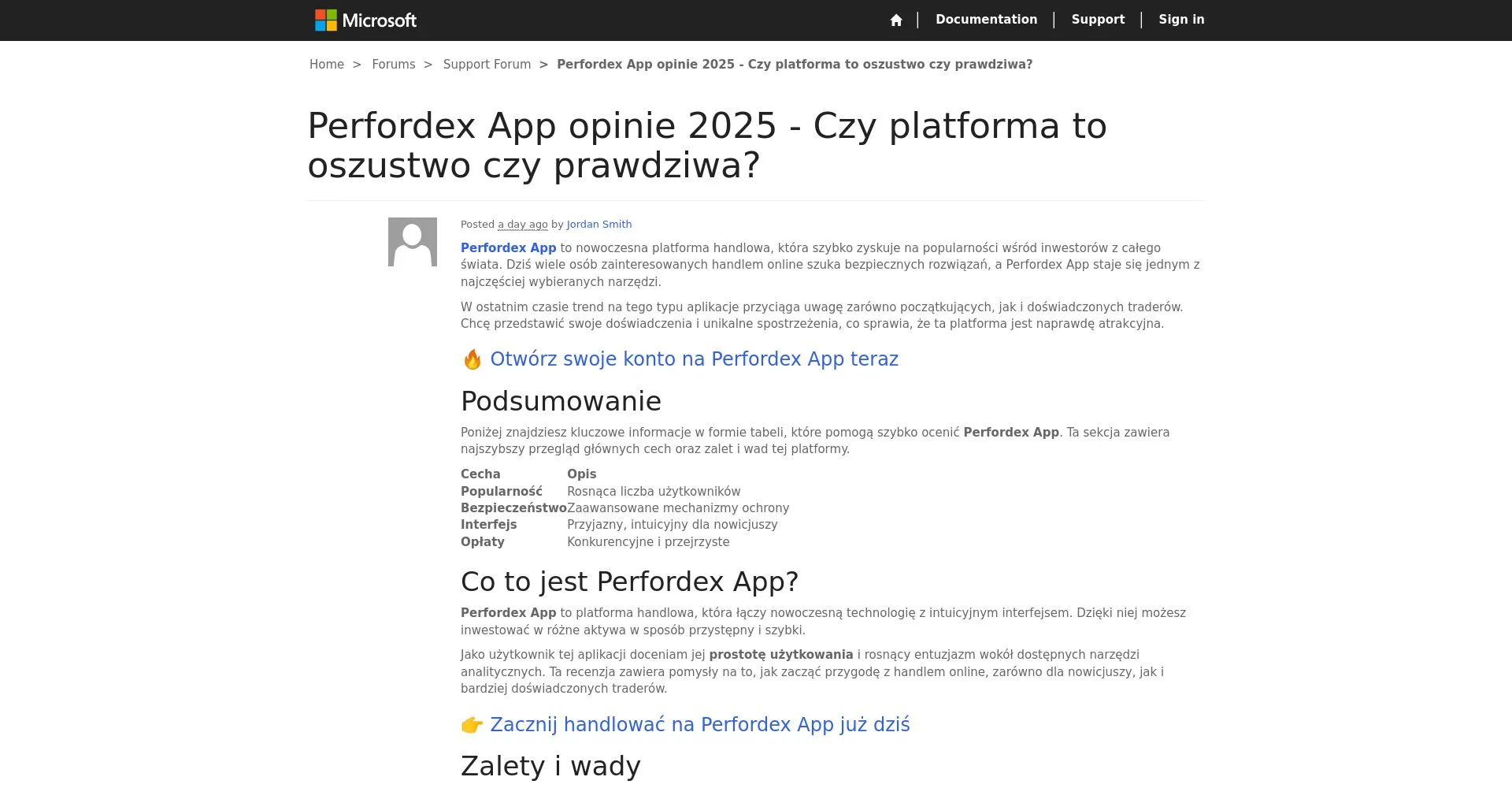Open the bold Perfordex App link
Screen dimensions: 1512x788
tap(508, 247)
